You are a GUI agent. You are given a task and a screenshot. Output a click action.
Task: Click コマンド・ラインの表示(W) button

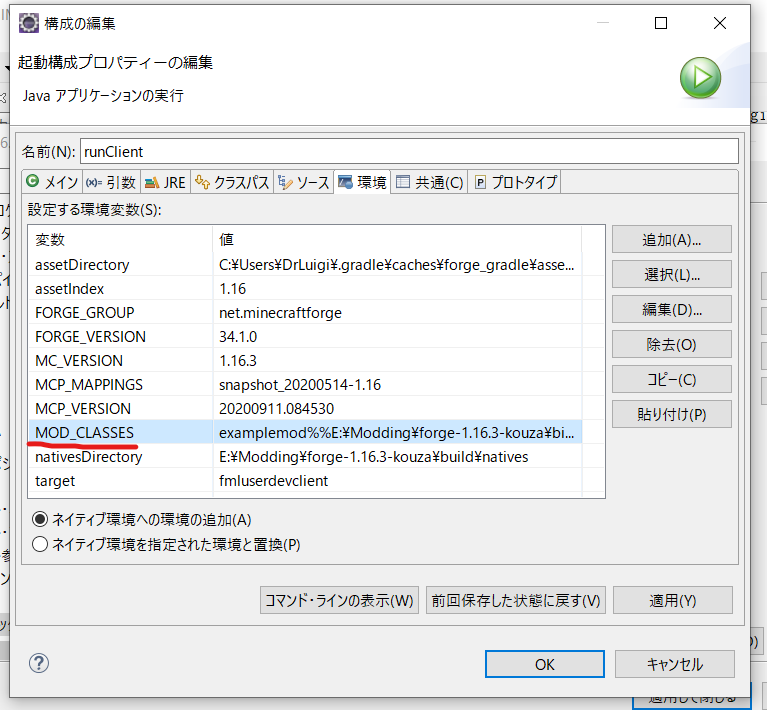click(x=339, y=600)
